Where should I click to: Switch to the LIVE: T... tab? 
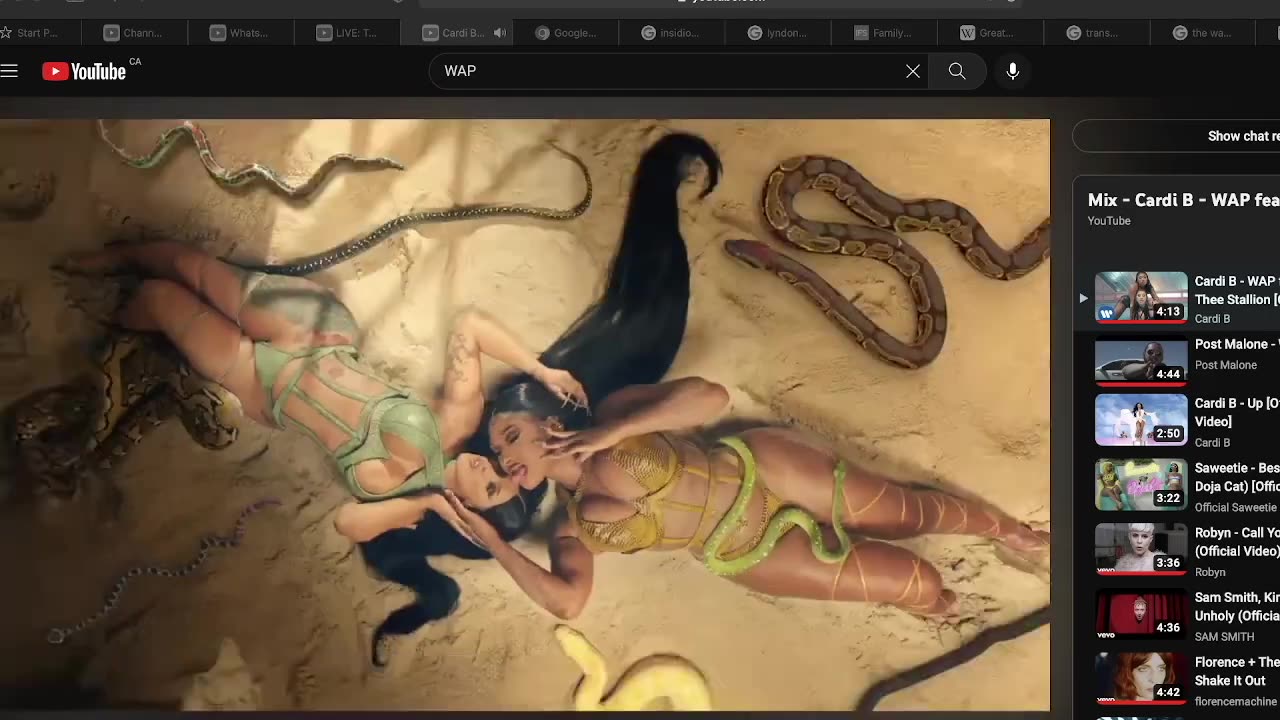tap(347, 33)
